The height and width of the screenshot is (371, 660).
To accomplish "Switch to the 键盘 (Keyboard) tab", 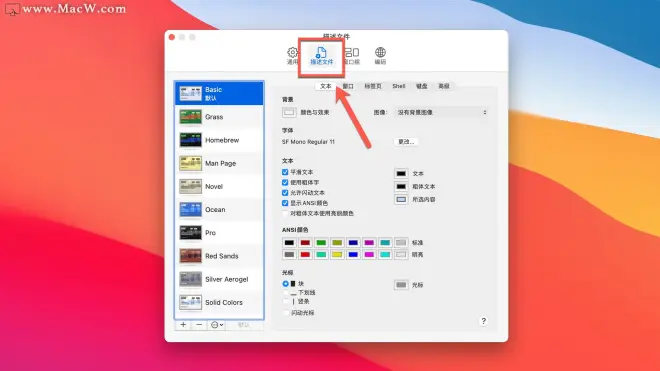I will pos(421,86).
